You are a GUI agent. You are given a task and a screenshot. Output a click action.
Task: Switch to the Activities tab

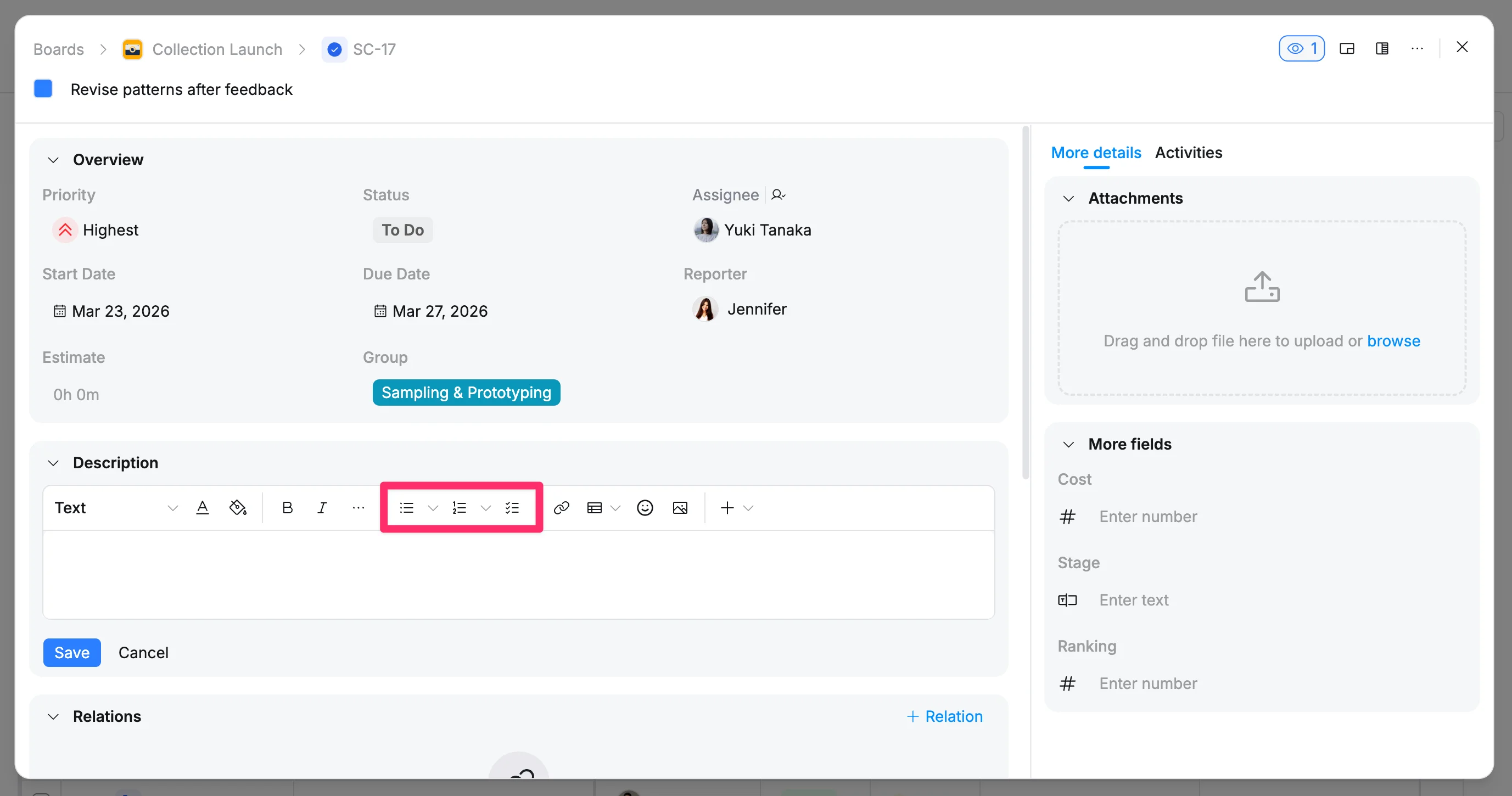click(1189, 153)
